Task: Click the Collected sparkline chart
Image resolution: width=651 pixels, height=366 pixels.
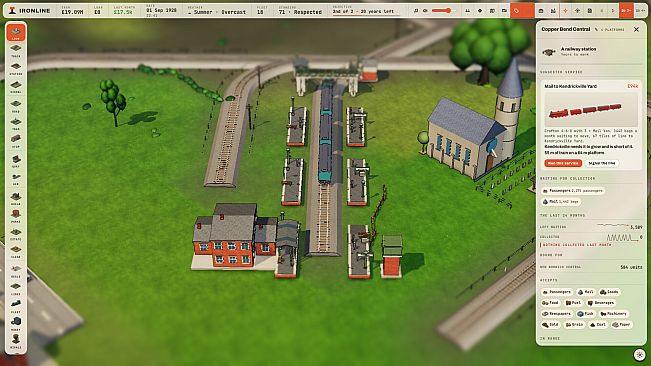Action: coord(622,237)
